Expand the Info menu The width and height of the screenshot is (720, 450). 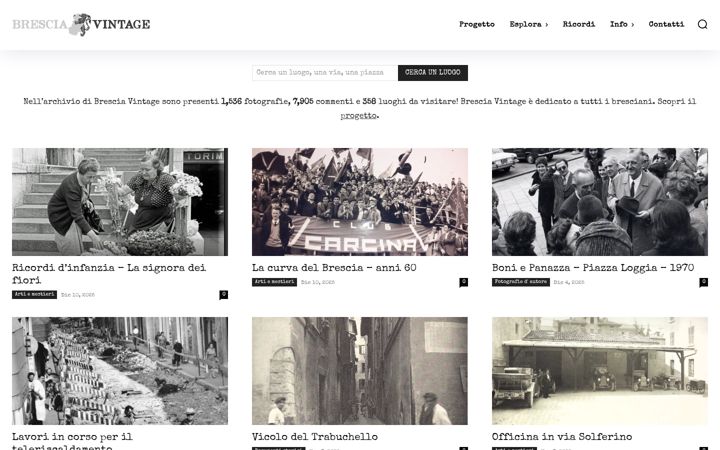(x=622, y=24)
